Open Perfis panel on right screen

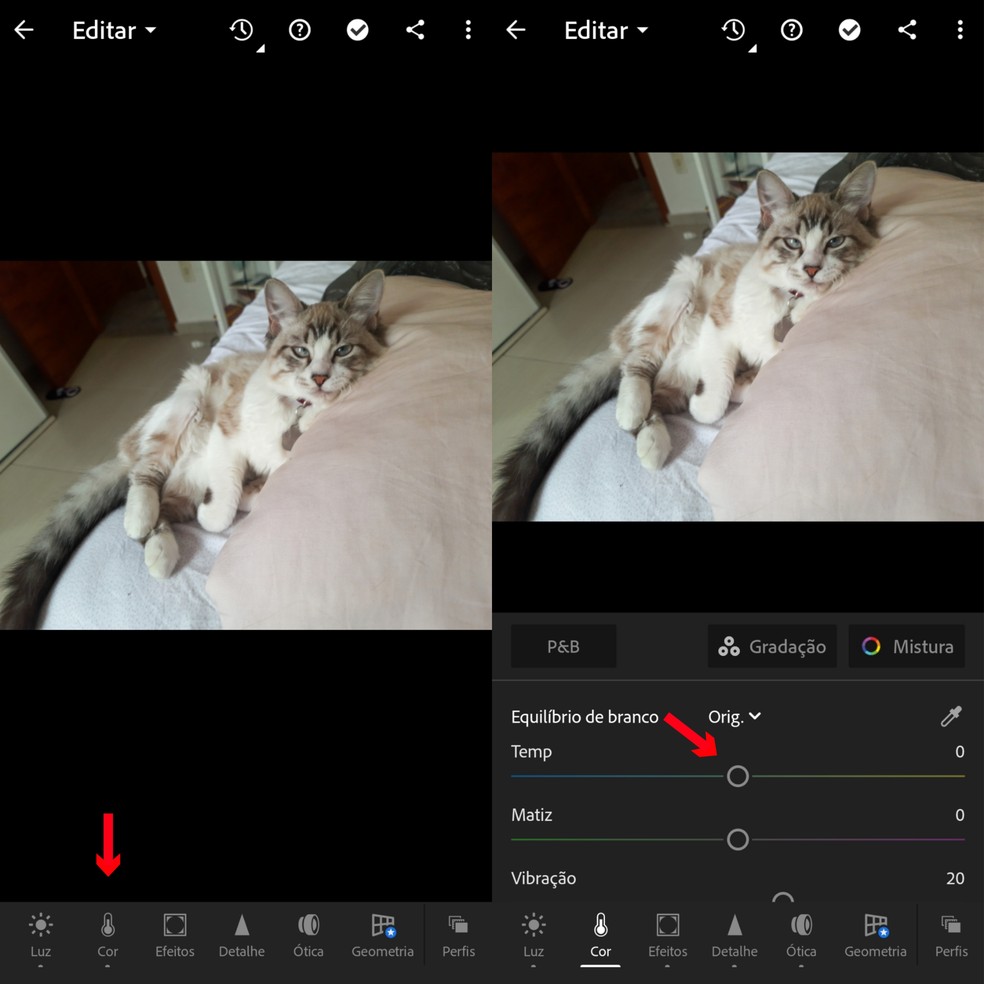coord(951,935)
